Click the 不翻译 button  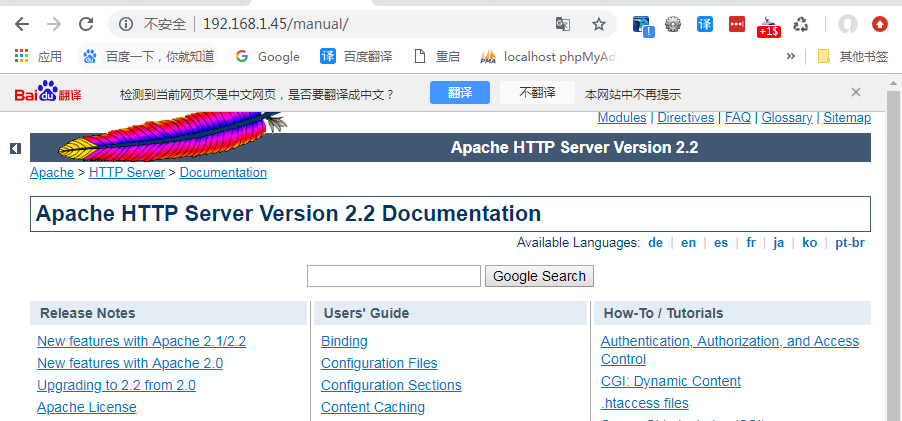pyautogui.click(x=537, y=93)
